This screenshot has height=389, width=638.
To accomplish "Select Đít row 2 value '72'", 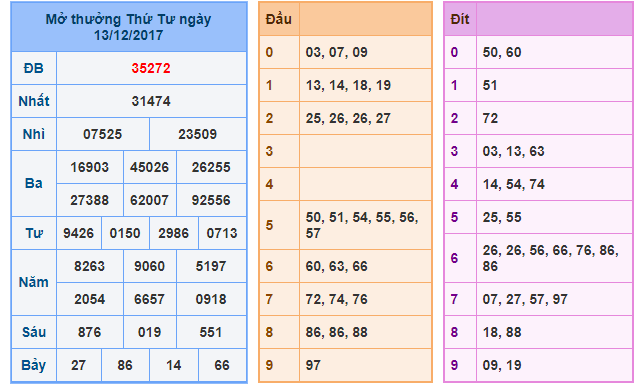I will tap(490, 118).
